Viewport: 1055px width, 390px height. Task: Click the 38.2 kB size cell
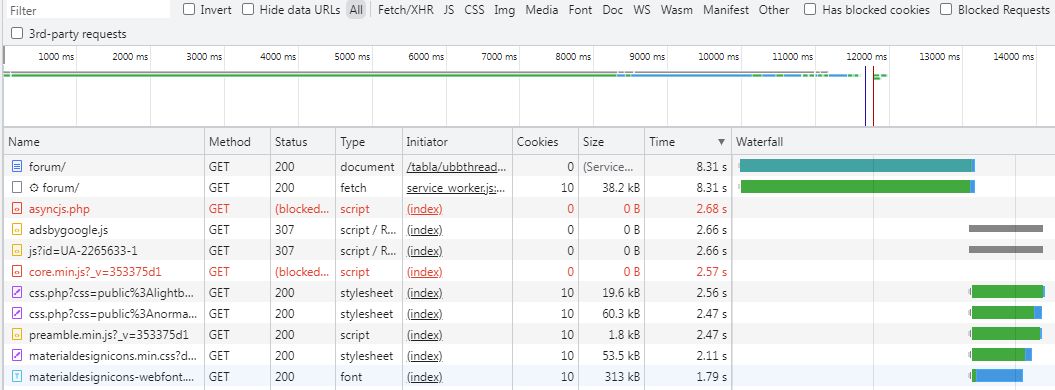point(622,188)
